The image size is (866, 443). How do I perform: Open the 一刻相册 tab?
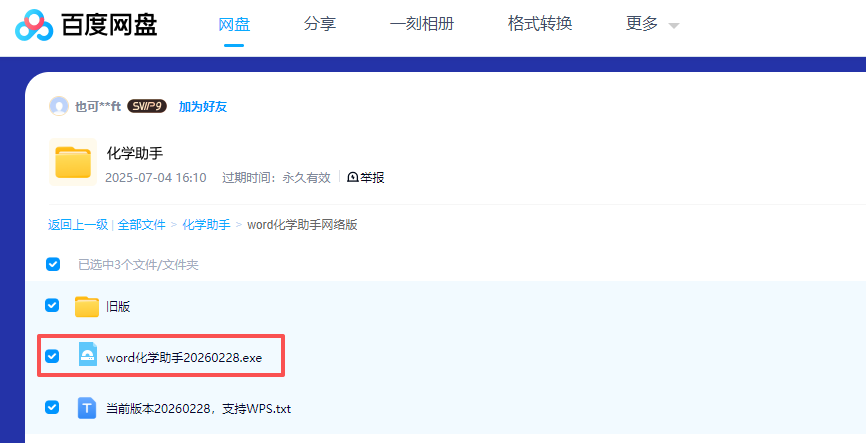coord(421,24)
